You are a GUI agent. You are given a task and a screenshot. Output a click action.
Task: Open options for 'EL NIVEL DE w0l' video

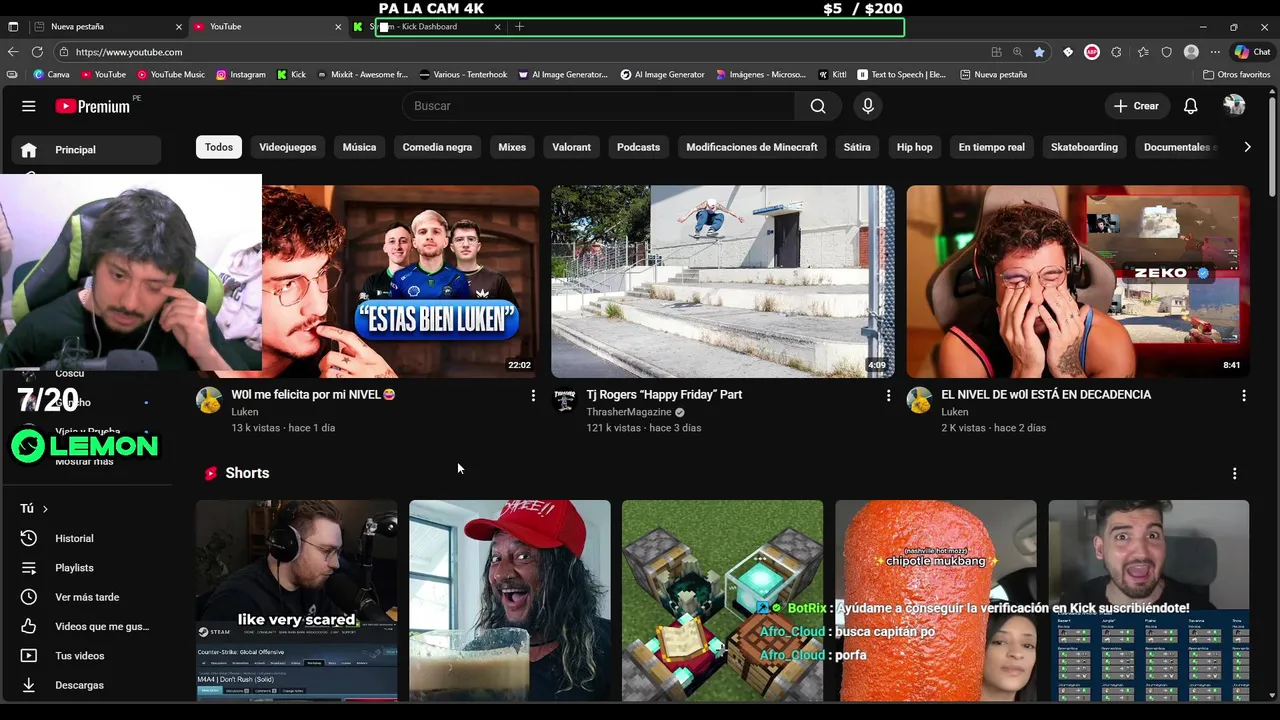[1243, 396]
